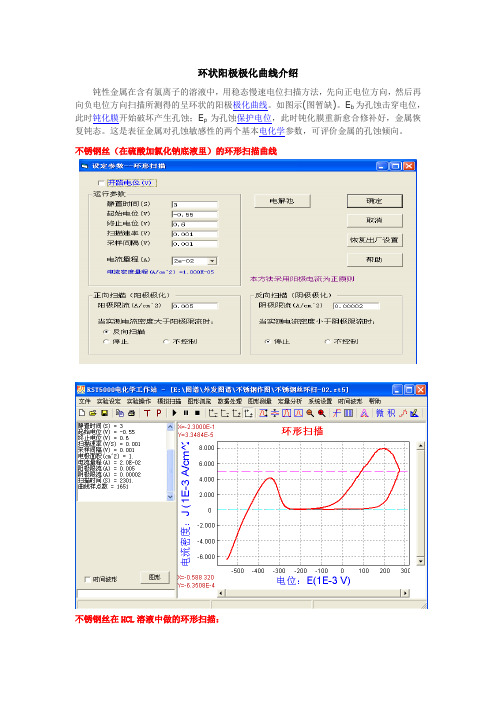Click parameter list scrollbar down arrow
The height and width of the screenshot is (702, 496).
pyautogui.click(x=170, y=497)
